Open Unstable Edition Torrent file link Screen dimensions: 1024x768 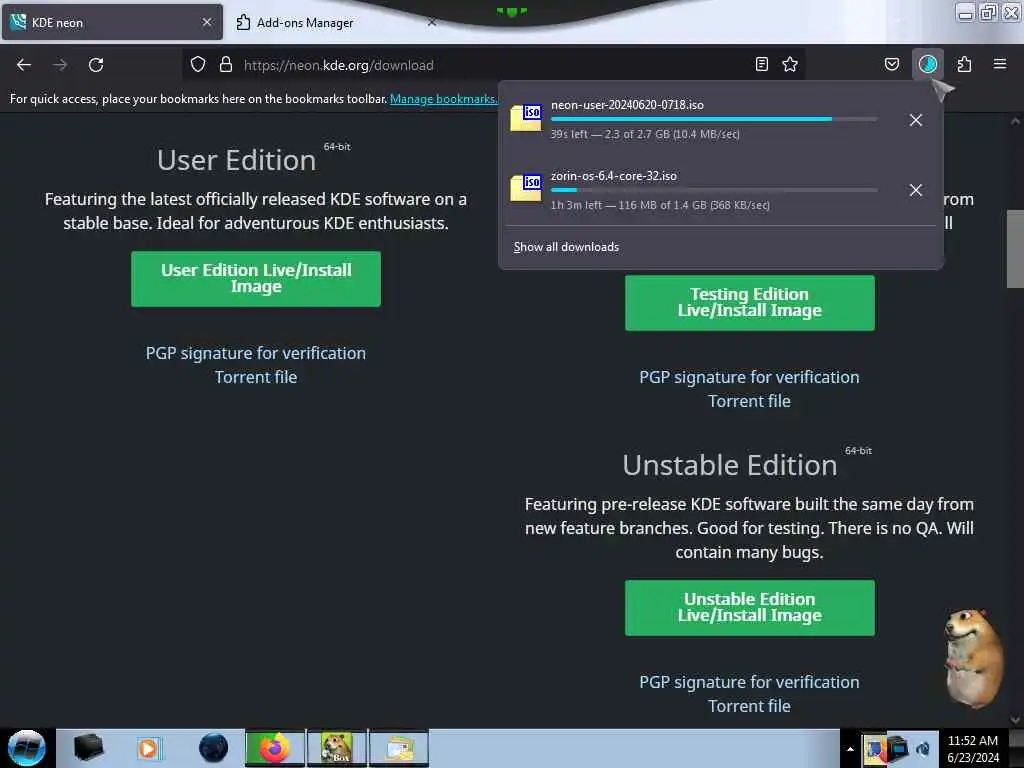click(750, 706)
